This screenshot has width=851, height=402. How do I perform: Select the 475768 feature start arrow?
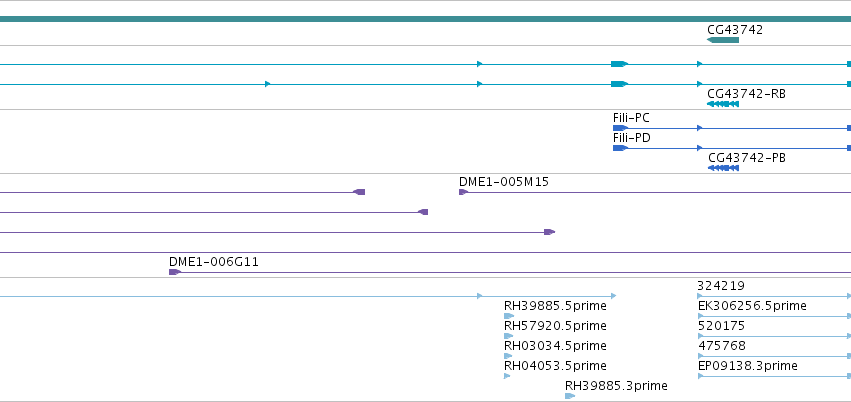(x=700, y=356)
